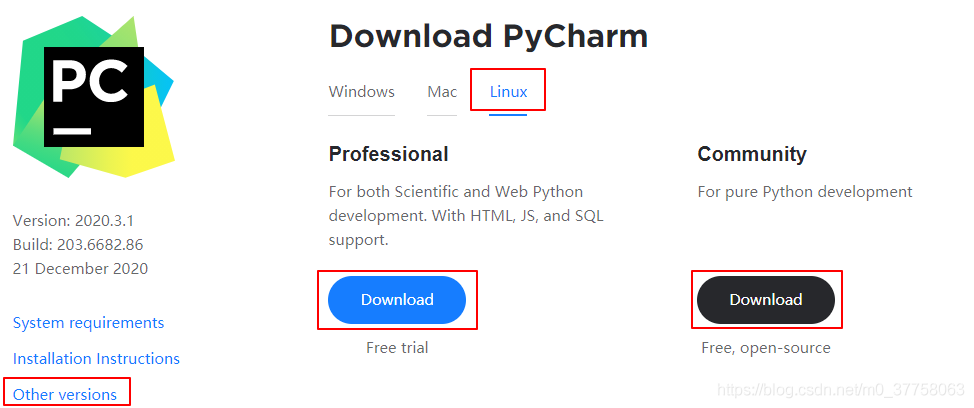Click the Build 203.6682.86 text
Image resolution: width=974 pixels, height=408 pixels.
pos(78,244)
